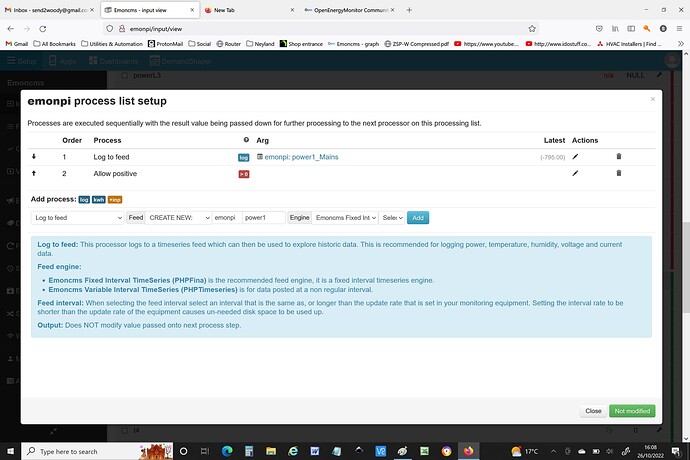
Task: Filter add process by '+inp' badge
Action: 115,200
